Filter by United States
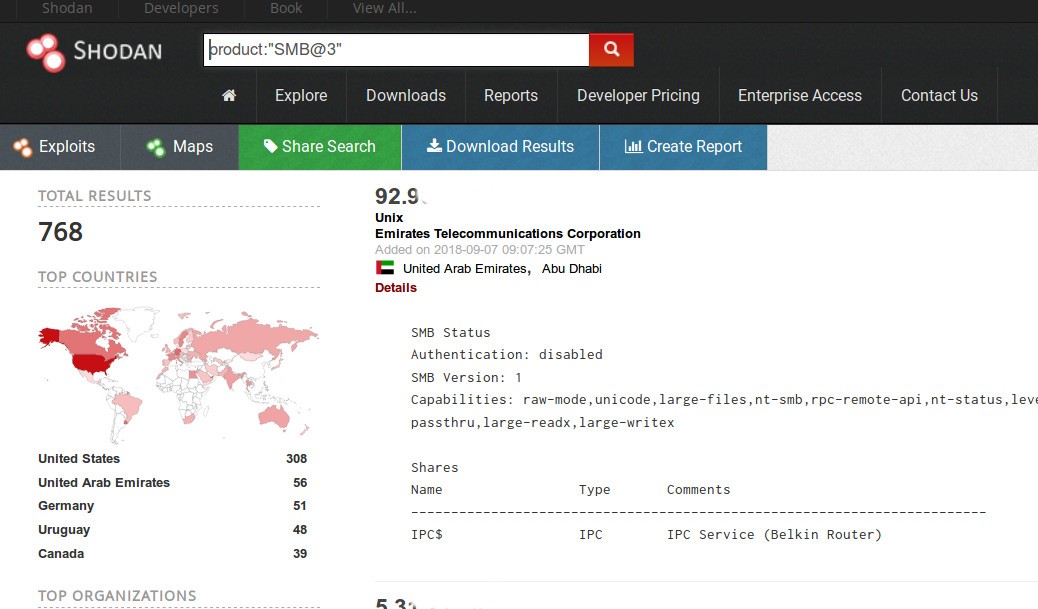This screenshot has width=1038, height=609. (x=79, y=459)
